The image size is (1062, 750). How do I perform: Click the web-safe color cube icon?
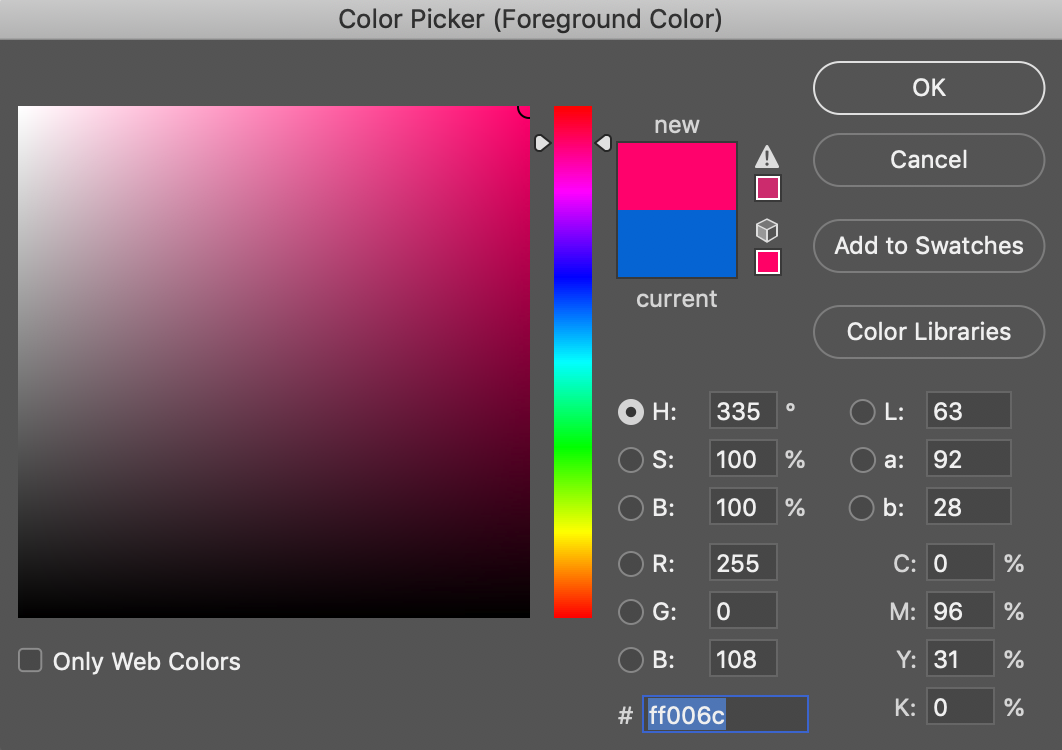pyautogui.click(x=767, y=231)
